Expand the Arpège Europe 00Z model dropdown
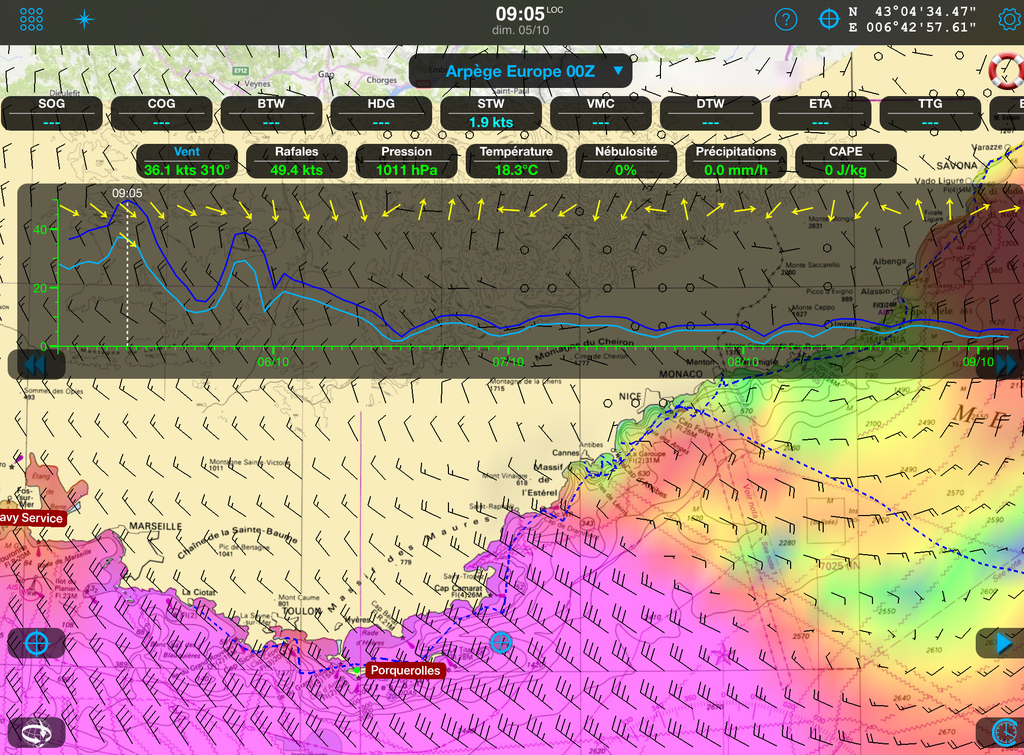 coord(520,71)
